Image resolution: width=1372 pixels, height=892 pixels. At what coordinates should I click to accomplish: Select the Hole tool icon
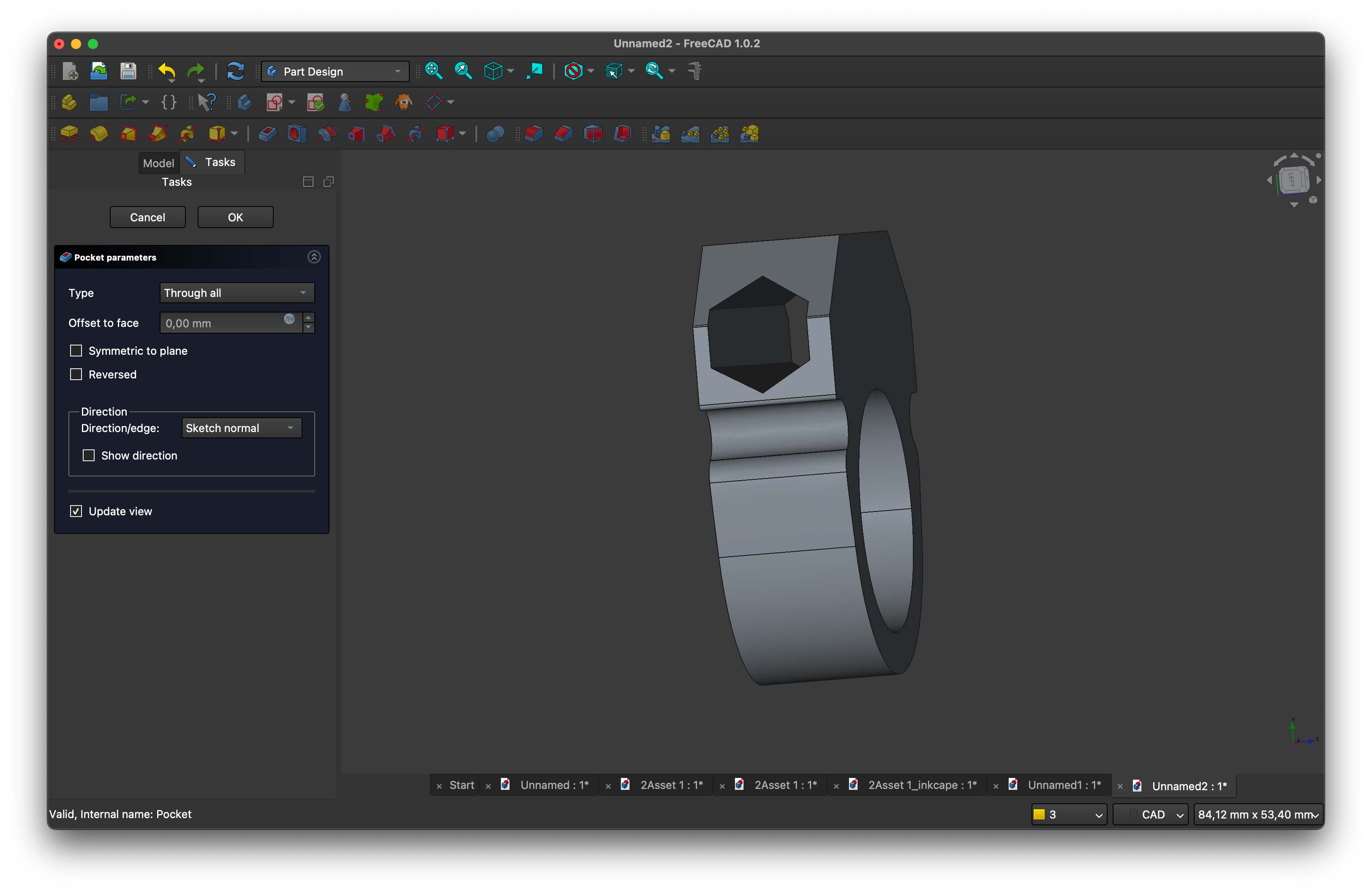point(297,134)
